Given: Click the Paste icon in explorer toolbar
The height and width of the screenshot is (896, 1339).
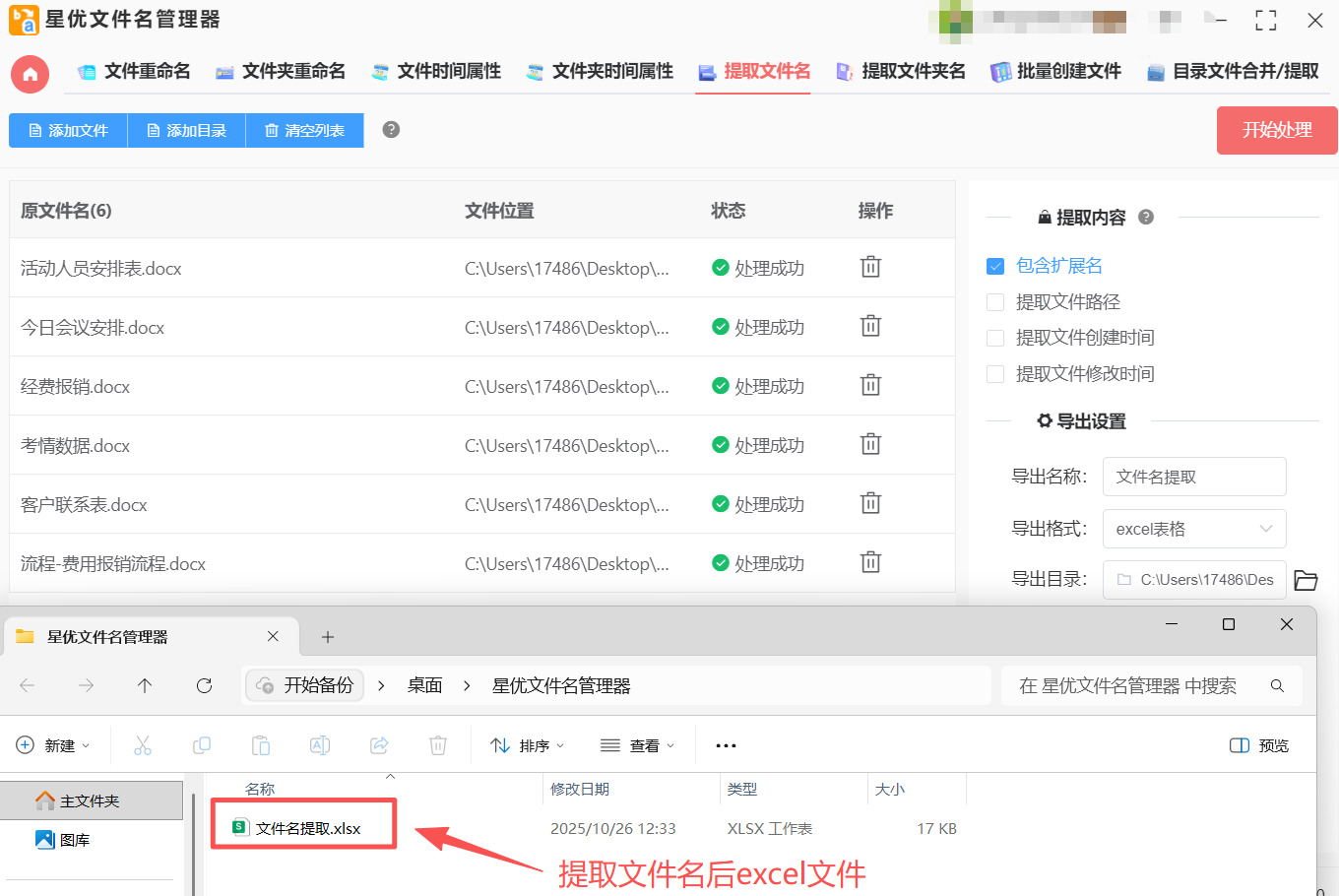Looking at the screenshot, I should [261, 745].
